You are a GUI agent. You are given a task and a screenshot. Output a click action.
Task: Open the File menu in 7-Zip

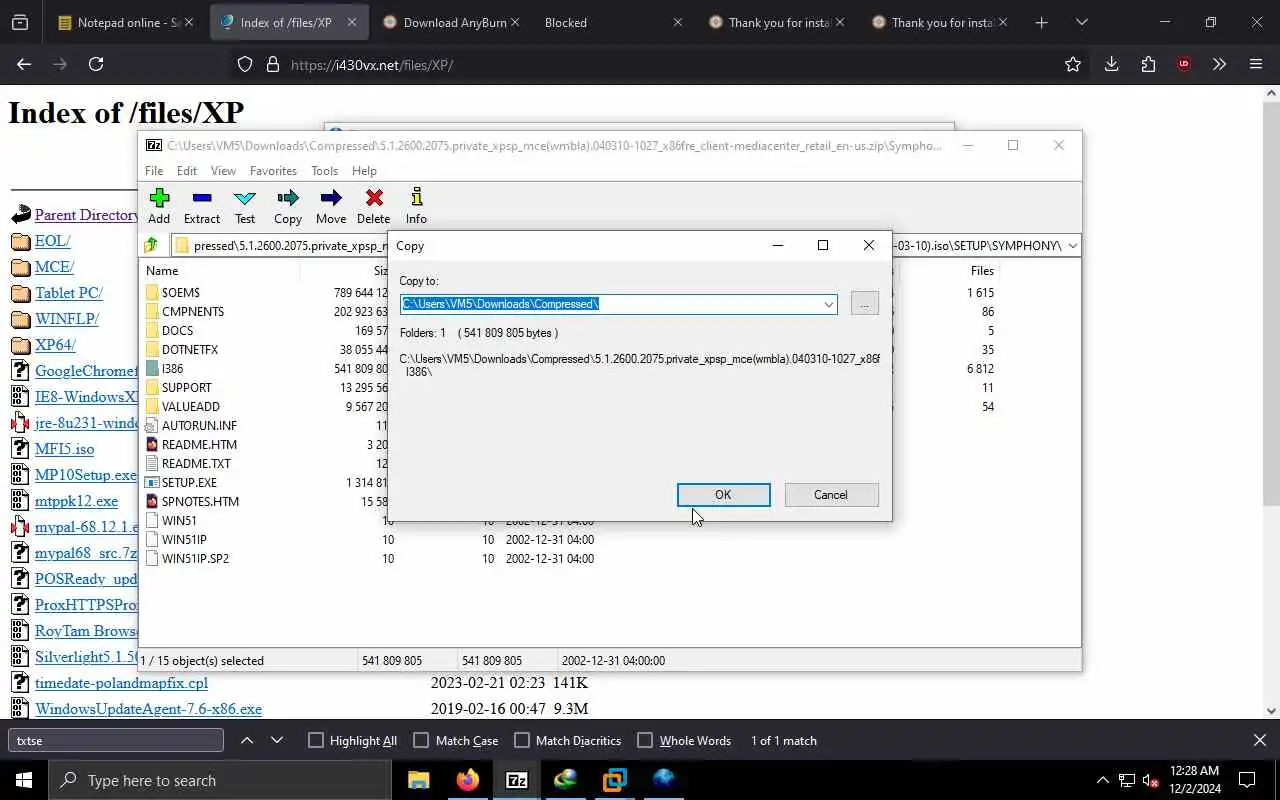point(154,171)
